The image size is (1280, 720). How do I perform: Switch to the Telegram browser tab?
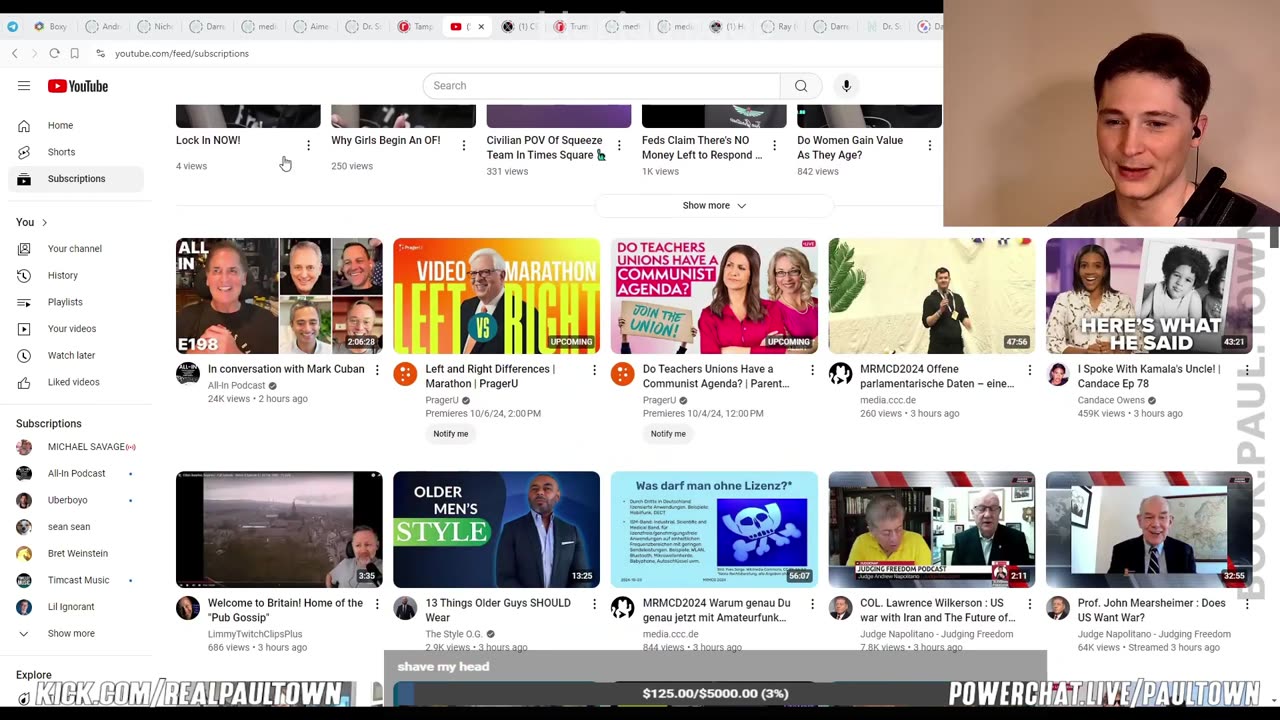click(x=12, y=27)
